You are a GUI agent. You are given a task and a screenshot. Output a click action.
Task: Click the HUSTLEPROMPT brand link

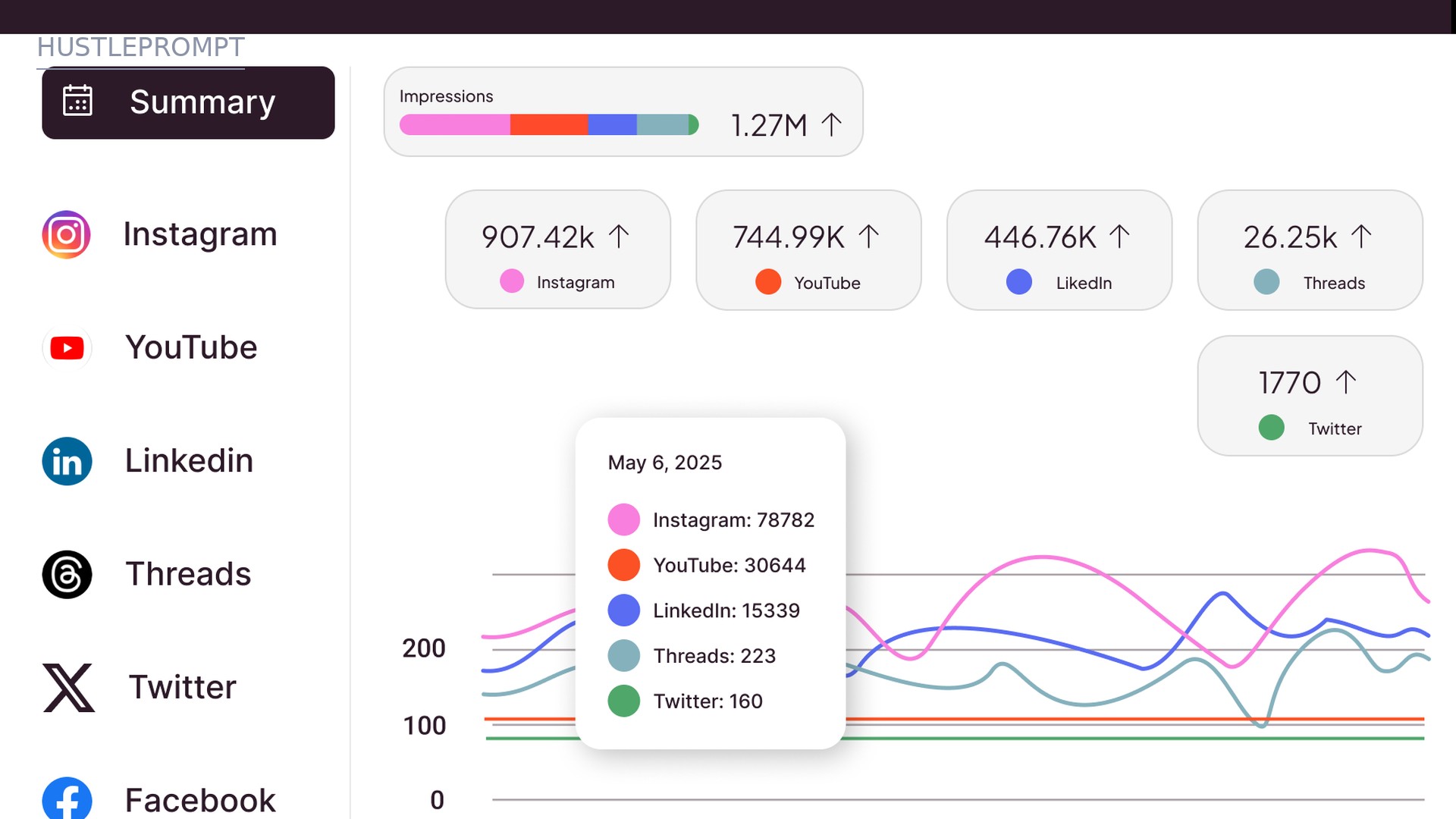coord(141,48)
